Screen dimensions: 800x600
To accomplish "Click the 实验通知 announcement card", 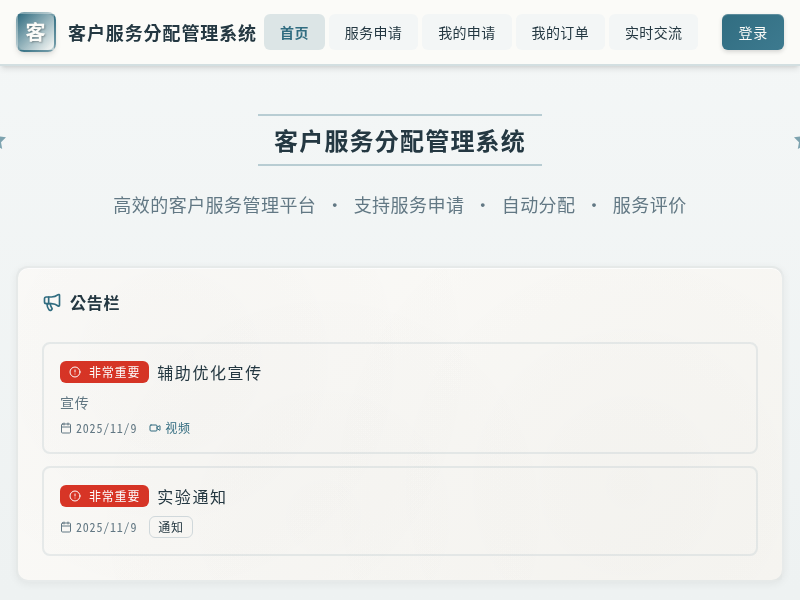I will tap(400, 510).
